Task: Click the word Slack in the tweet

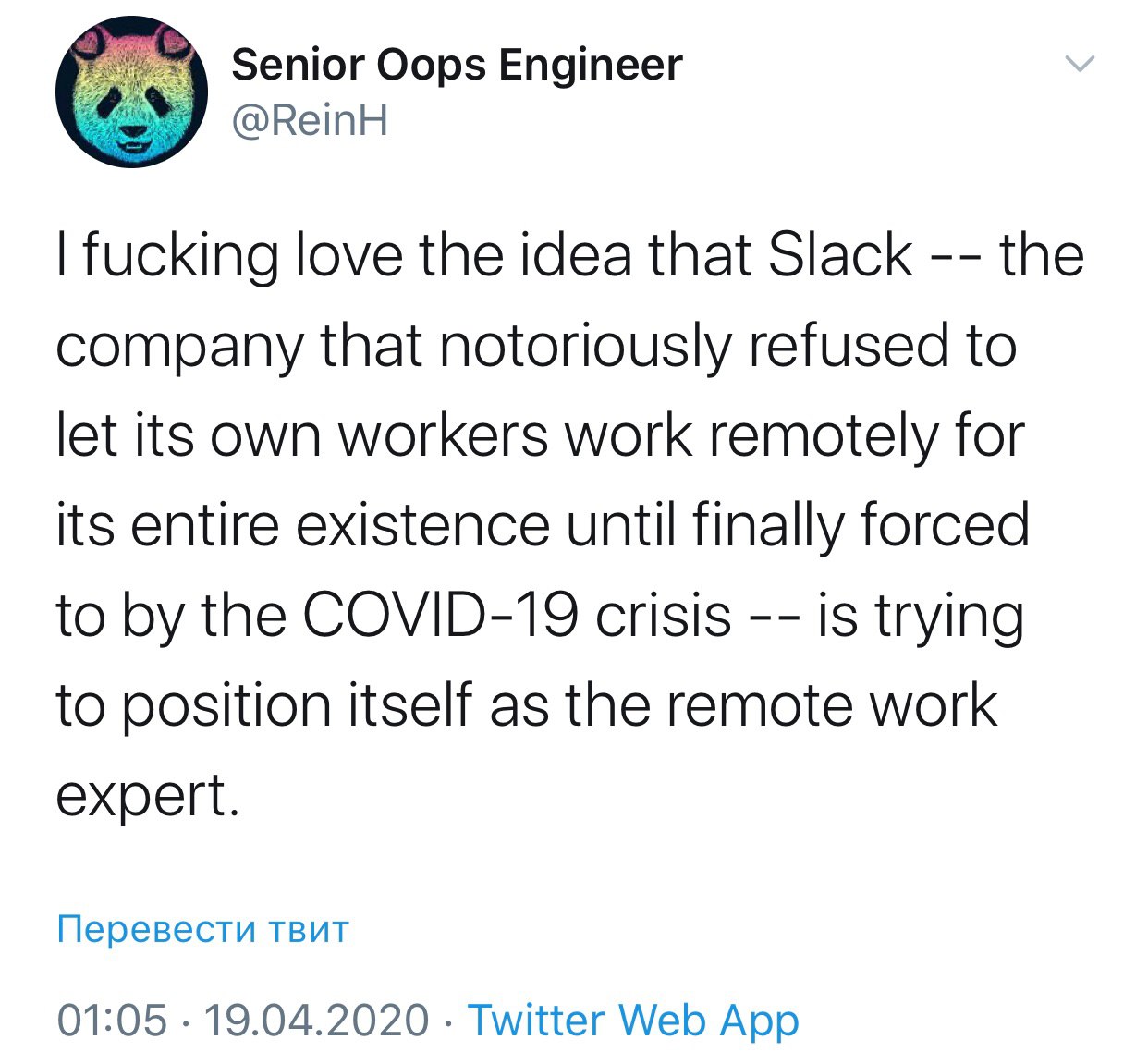Action: (x=840, y=255)
